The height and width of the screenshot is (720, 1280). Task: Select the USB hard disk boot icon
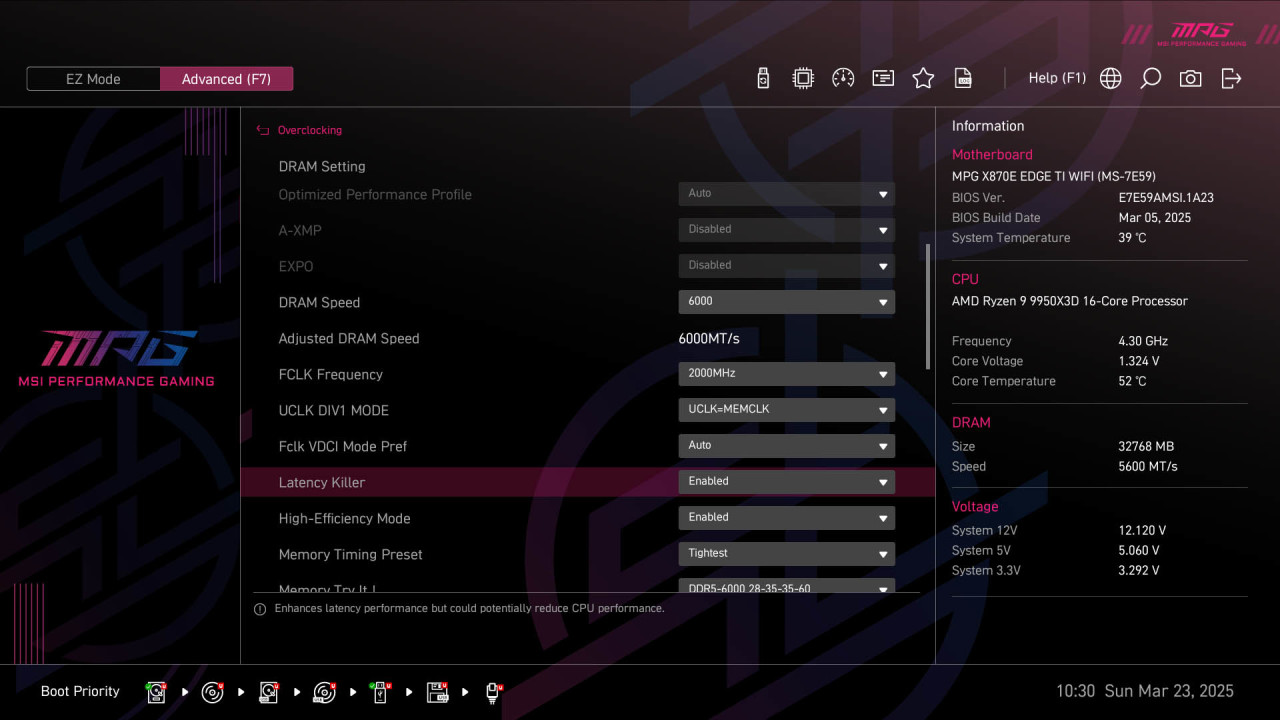point(269,692)
